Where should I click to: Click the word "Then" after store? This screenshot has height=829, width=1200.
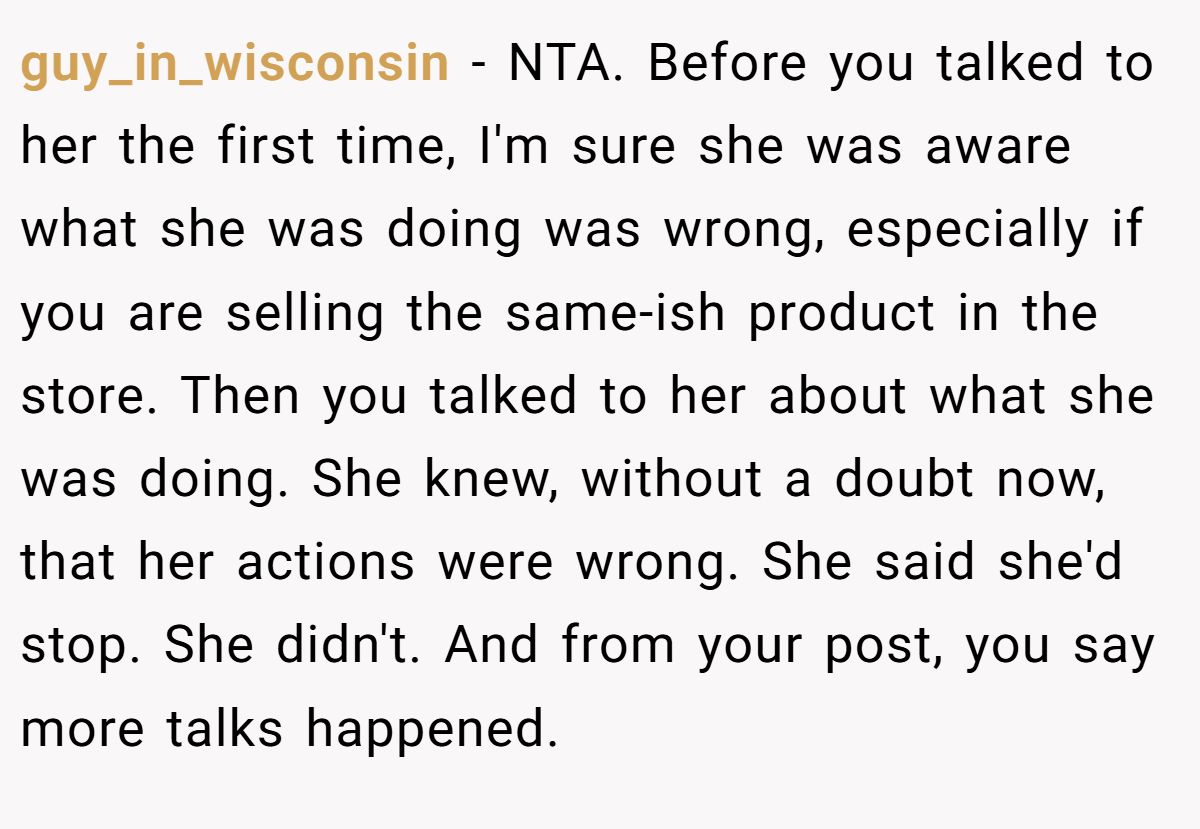click(242, 397)
